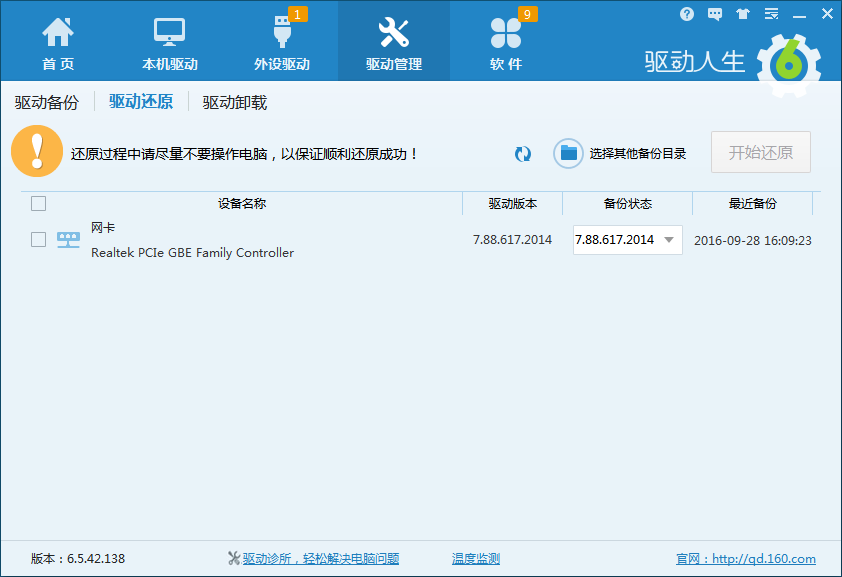Open the 温度监测 link
This screenshot has width=842, height=577.
475,559
